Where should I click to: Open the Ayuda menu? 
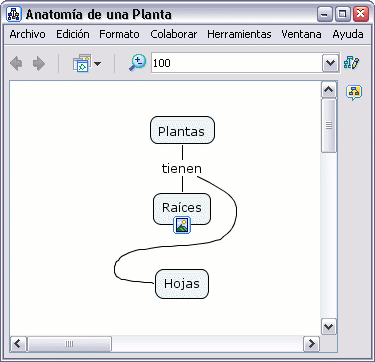point(348,34)
